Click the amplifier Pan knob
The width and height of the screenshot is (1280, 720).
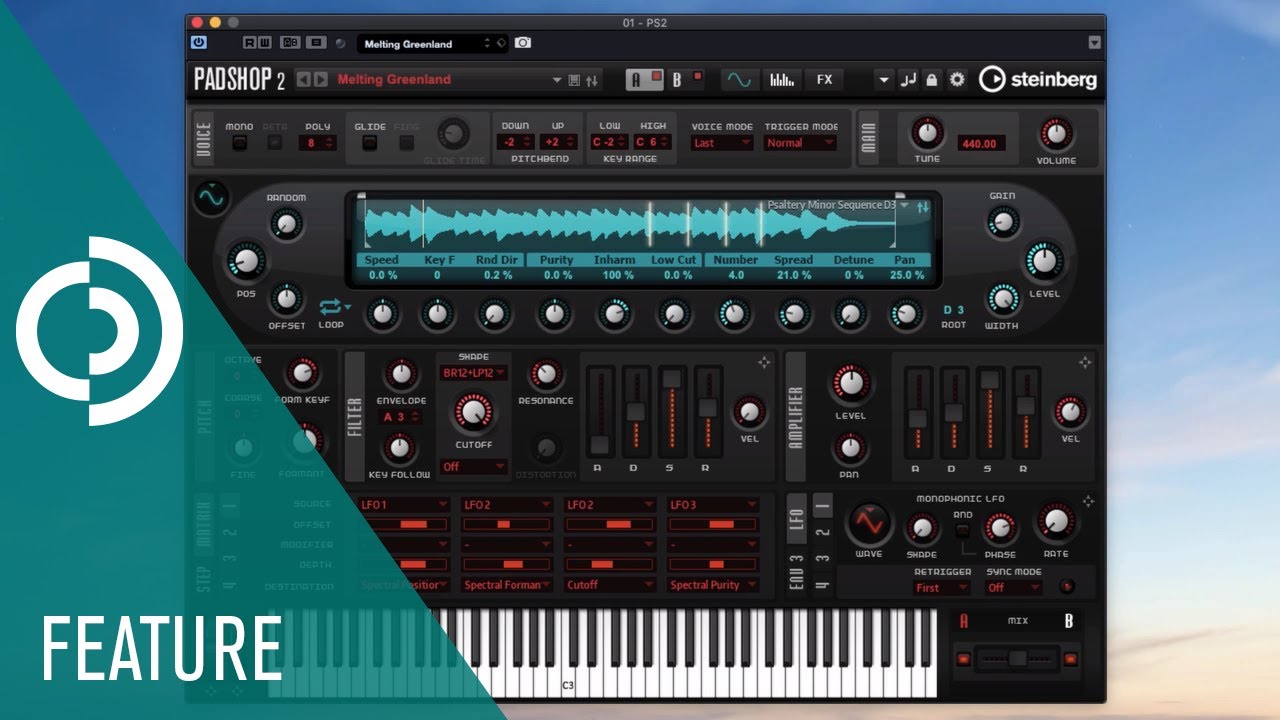click(x=849, y=447)
